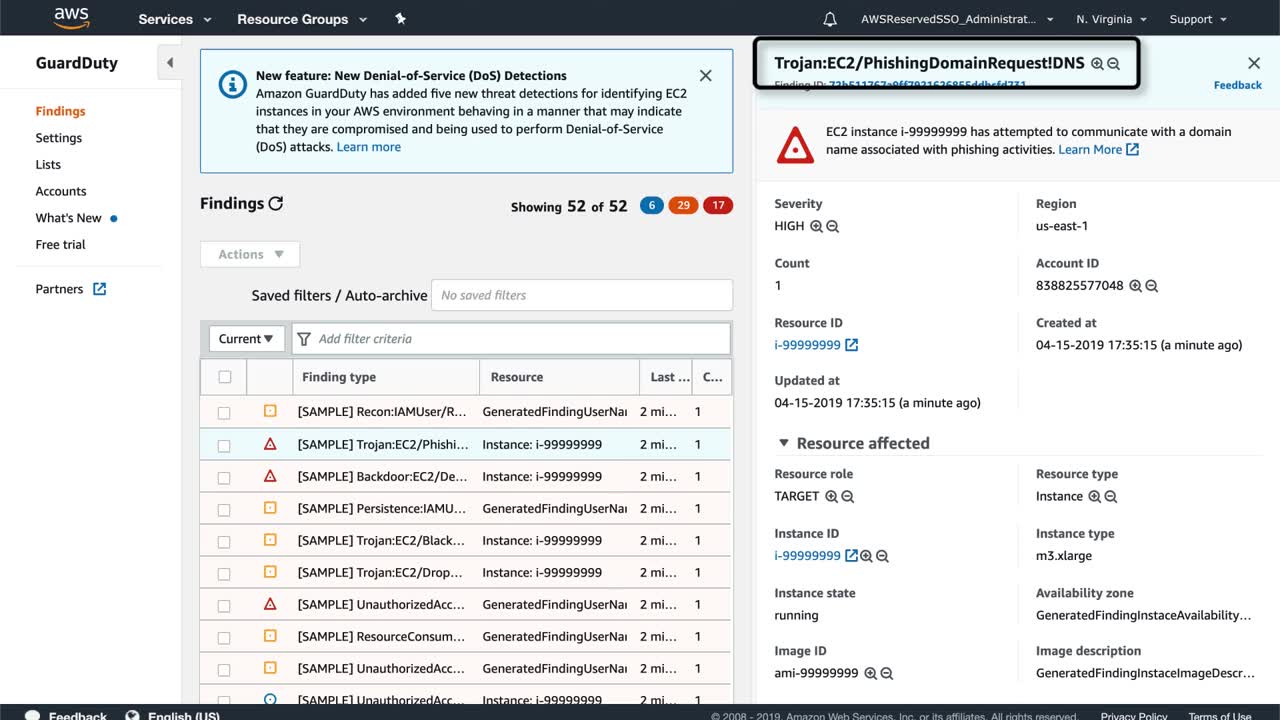1280x720 pixels.
Task: Zoom in filter on finding title
Action: (1097, 64)
